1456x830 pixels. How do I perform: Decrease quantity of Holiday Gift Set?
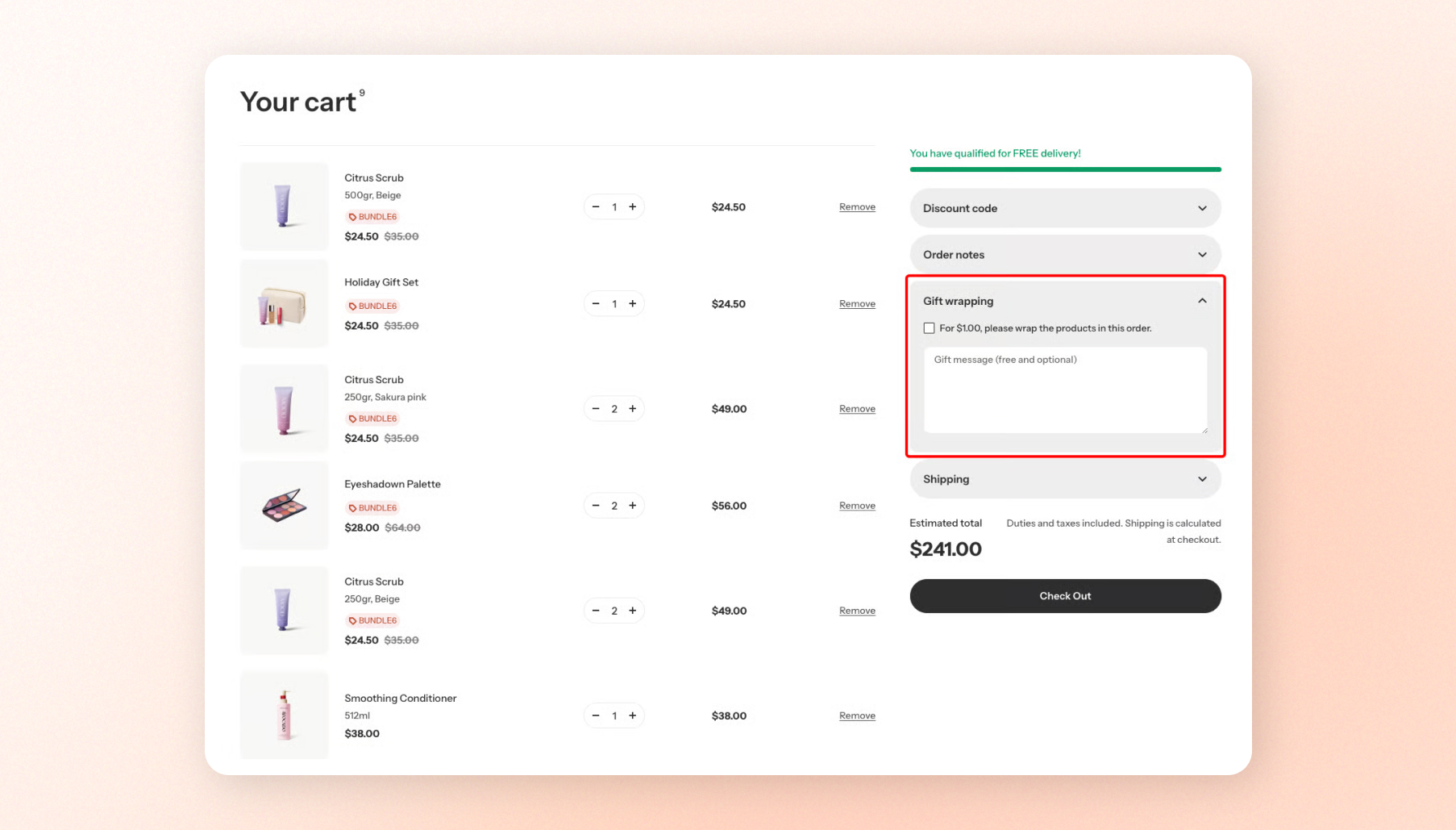click(x=596, y=304)
